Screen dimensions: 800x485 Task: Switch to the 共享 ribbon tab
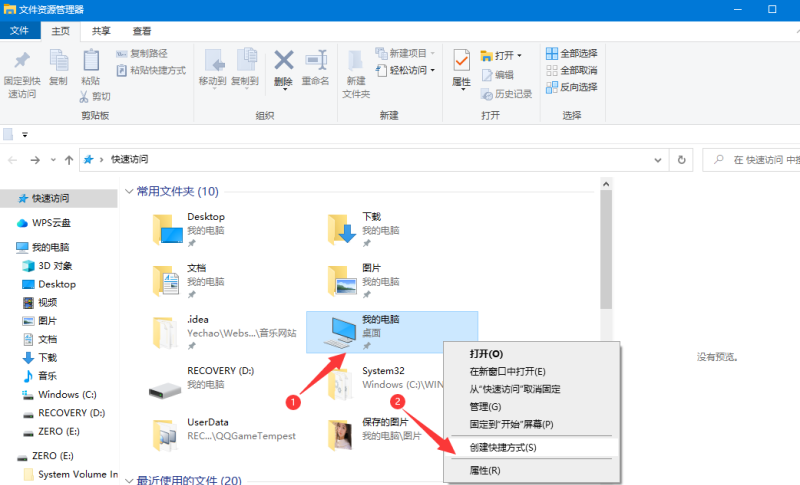pos(101,31)
